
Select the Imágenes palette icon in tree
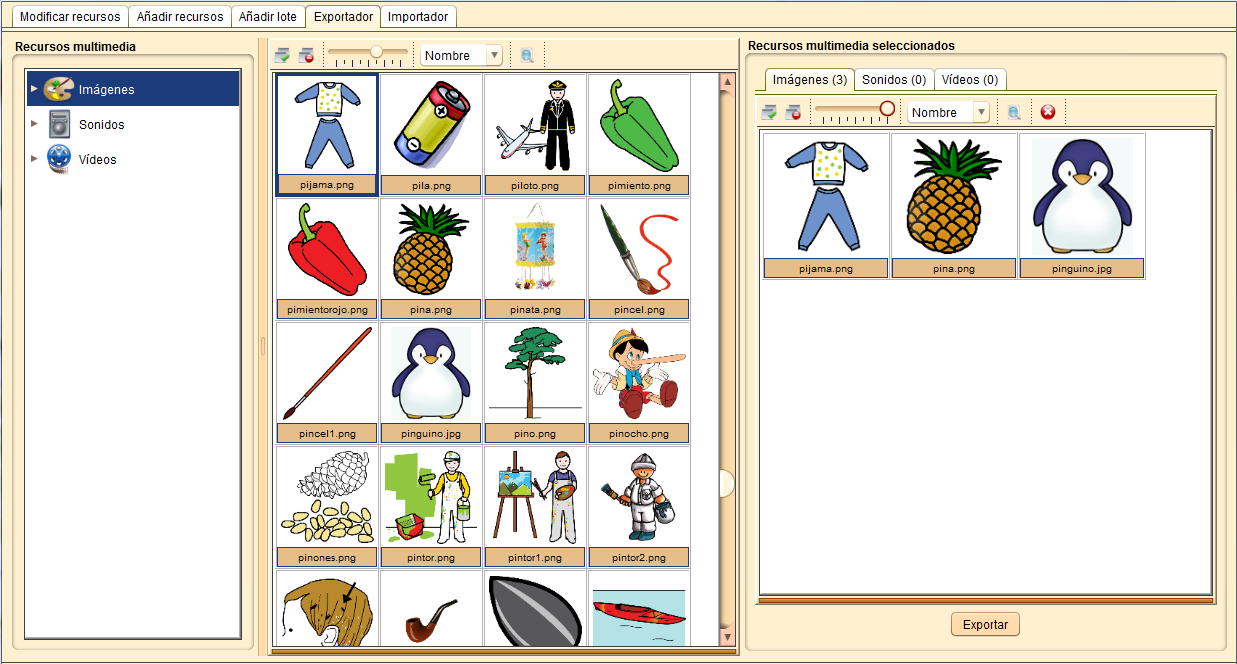(x=59, y=89)
